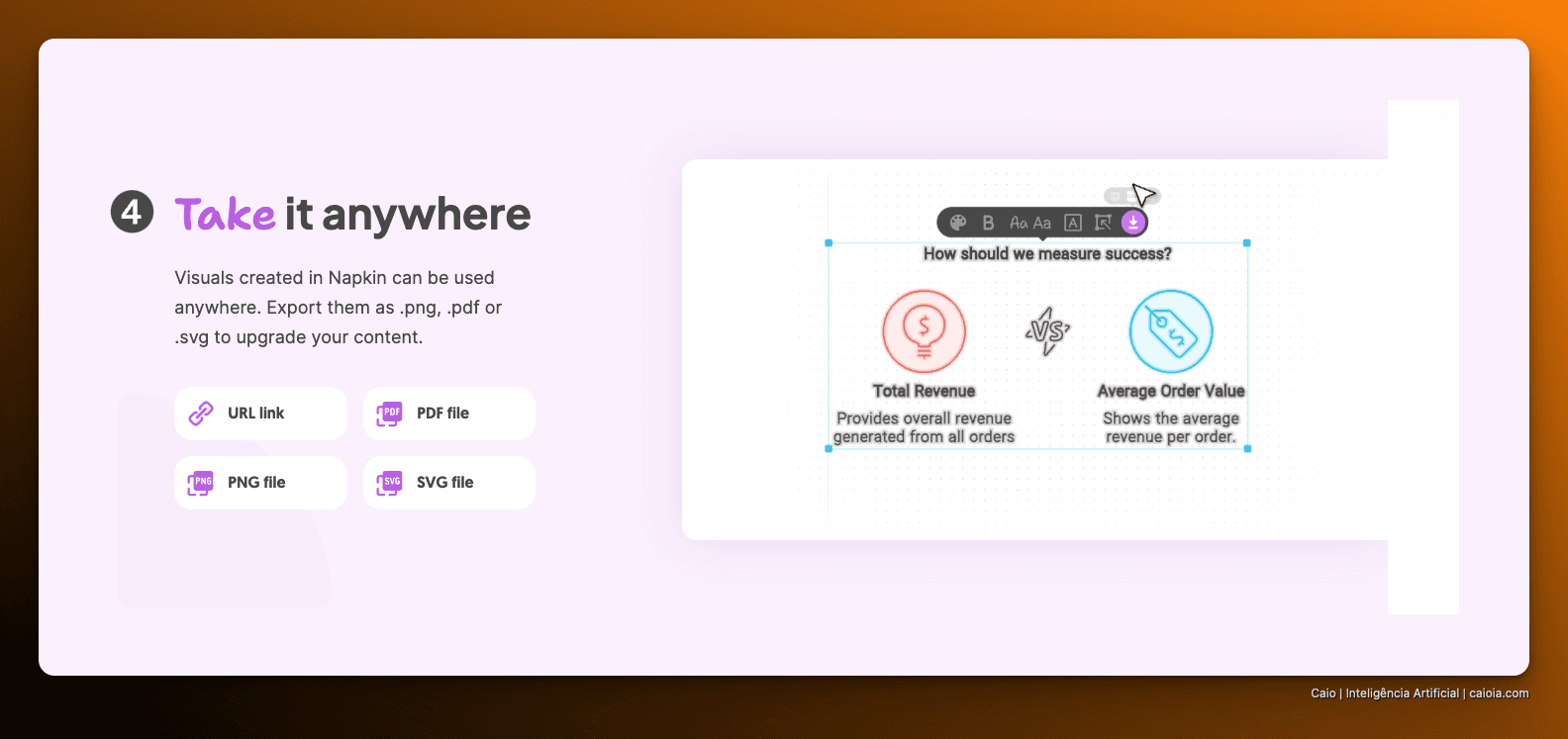1568x739 pixels.
Task: Click the PDF document icon
Action: pos(389,414)
